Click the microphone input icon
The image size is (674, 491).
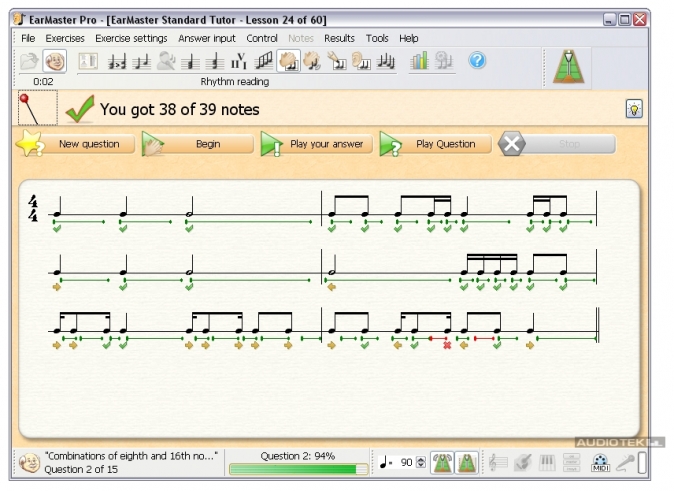point(625,463)
